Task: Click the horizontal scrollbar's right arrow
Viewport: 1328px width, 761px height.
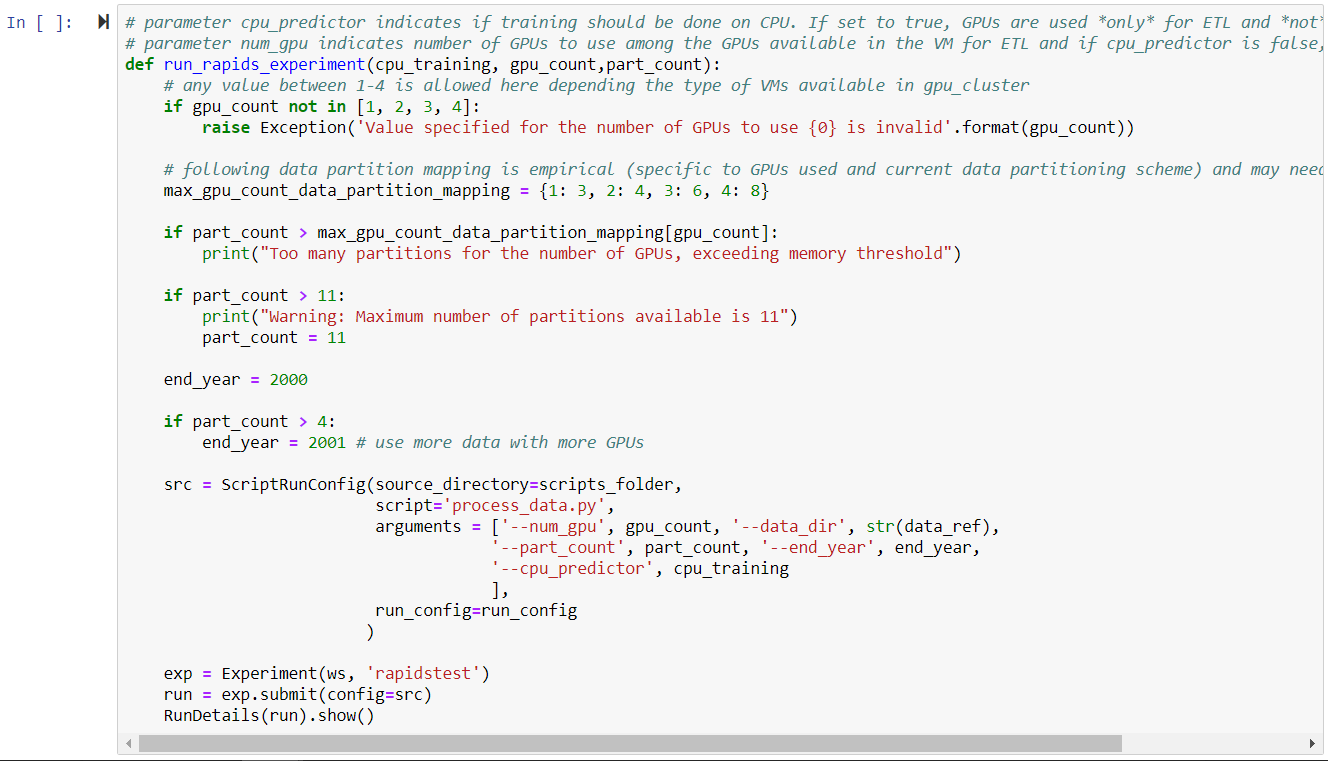Action: pos(1313,744)
